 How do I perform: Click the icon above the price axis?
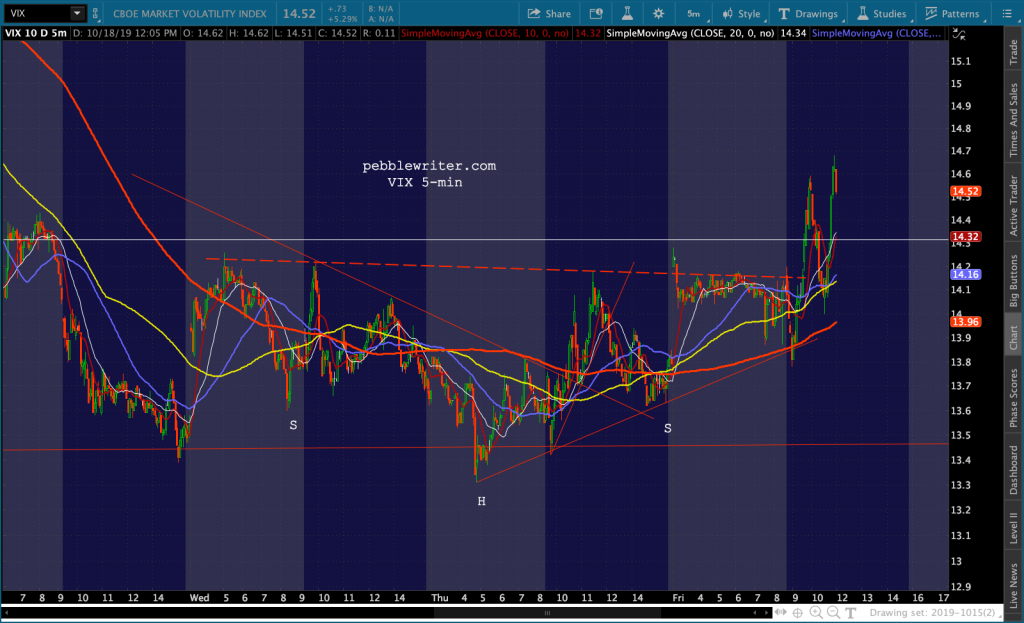coord(961,35)
